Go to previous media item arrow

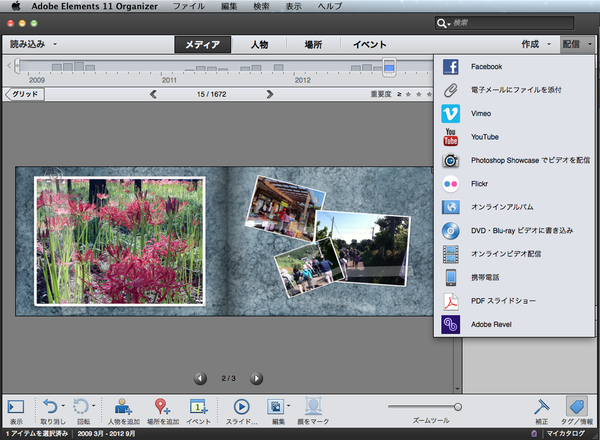click(x=153, y=94)
